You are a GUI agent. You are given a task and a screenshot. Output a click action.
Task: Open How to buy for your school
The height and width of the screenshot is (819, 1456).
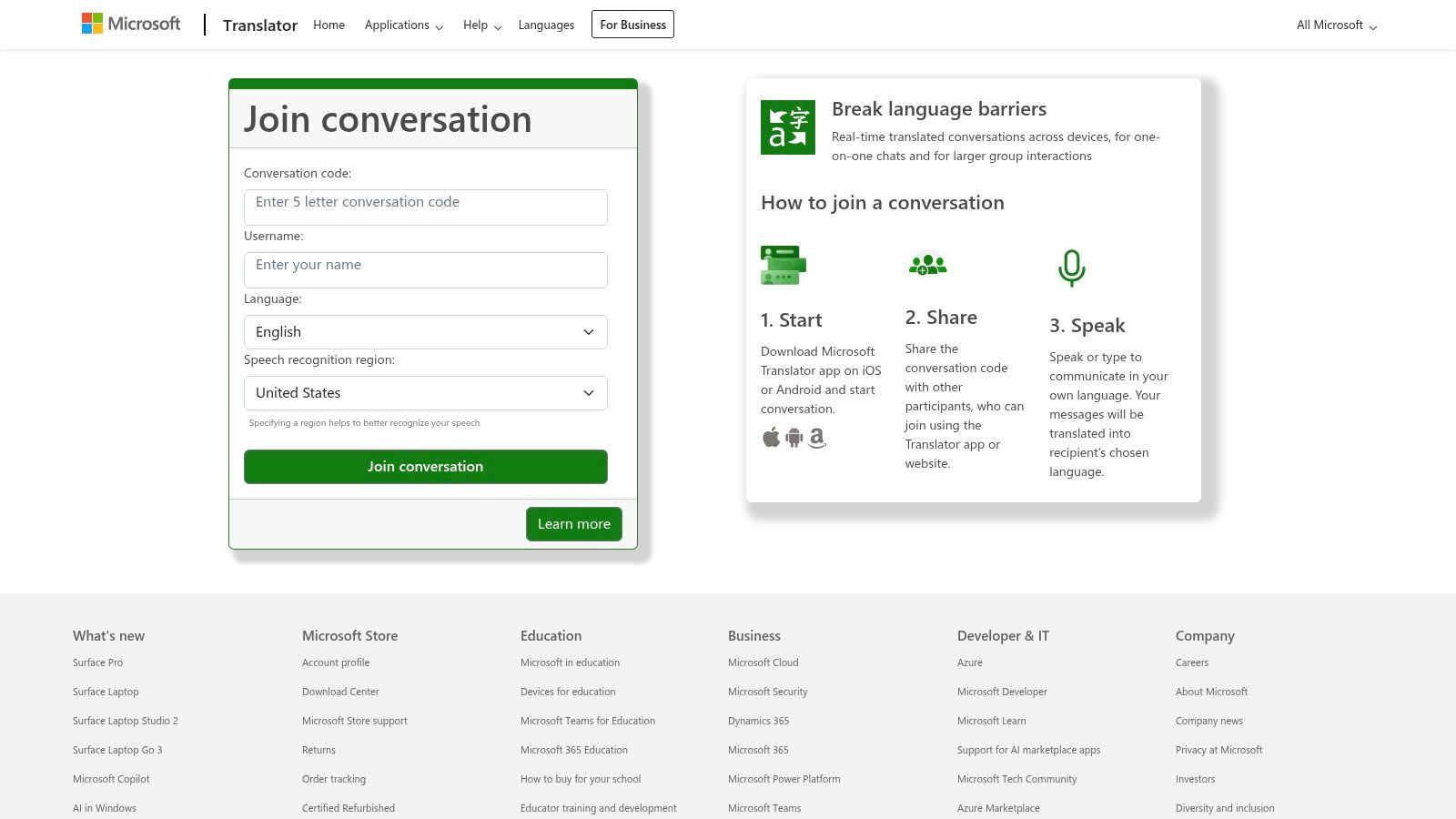tap(581, 779)
